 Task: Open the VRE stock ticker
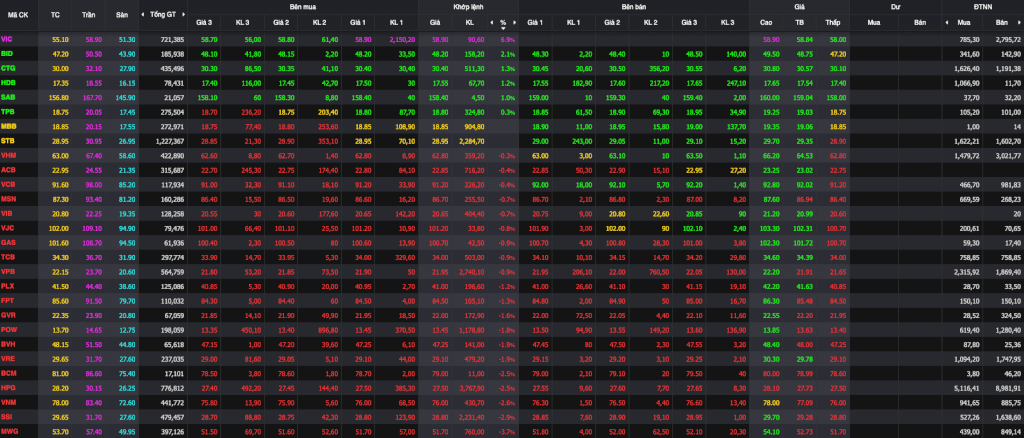8,358
